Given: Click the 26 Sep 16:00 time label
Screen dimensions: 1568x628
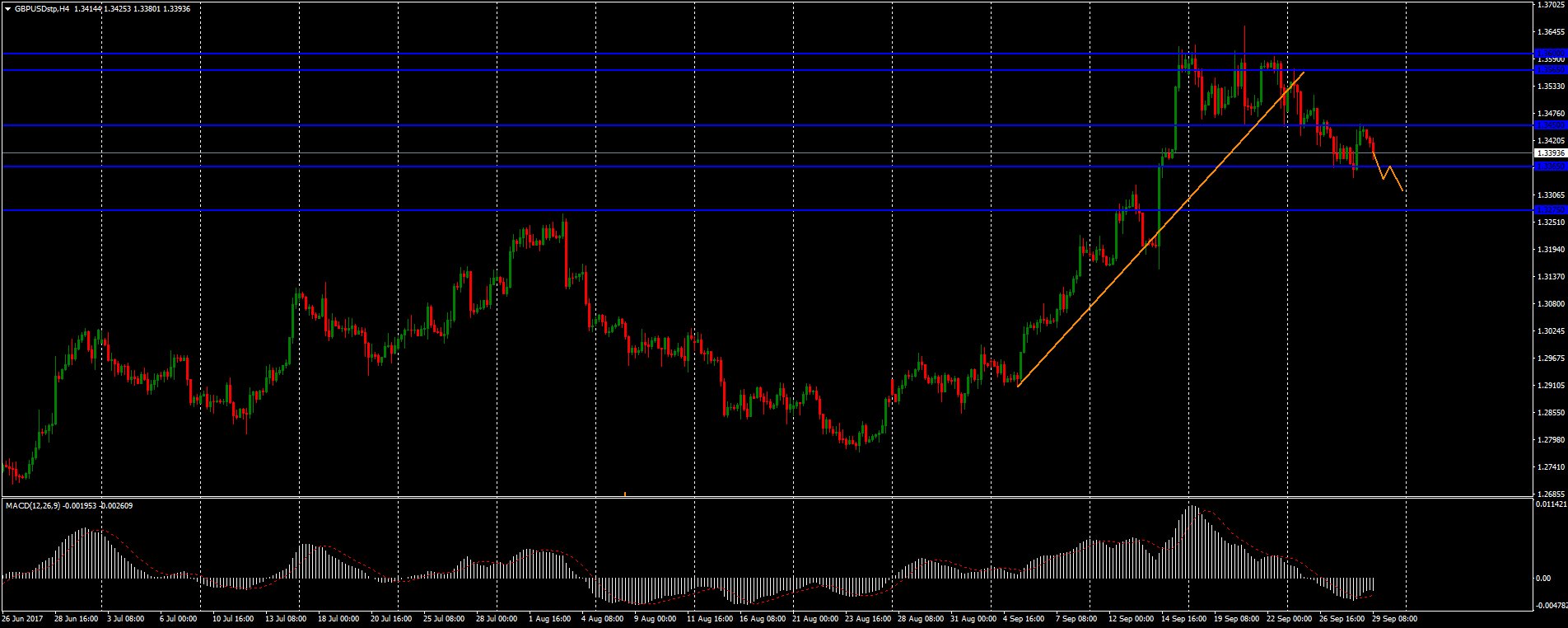Looking at the screenshot, I should [x=1341, y=618].
